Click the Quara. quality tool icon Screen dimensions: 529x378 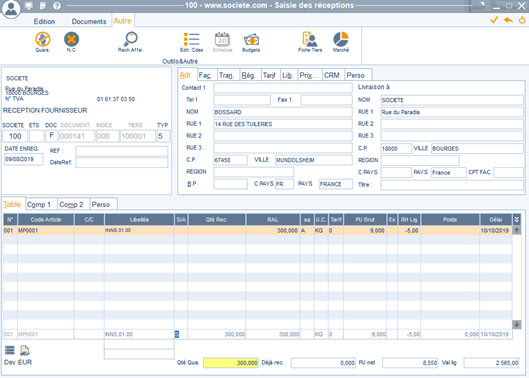(x=43, y=39)
